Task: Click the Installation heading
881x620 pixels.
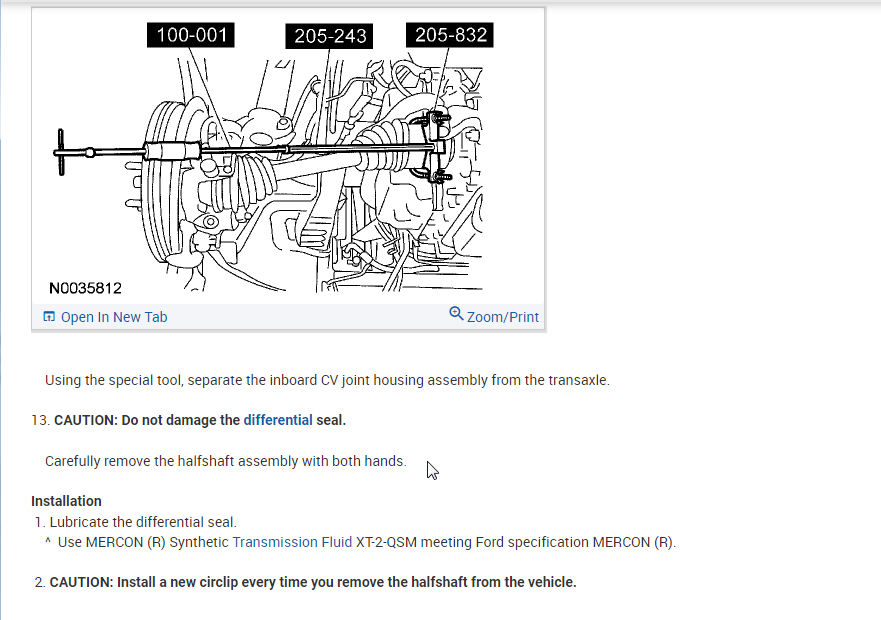Action: click(66, 501)
